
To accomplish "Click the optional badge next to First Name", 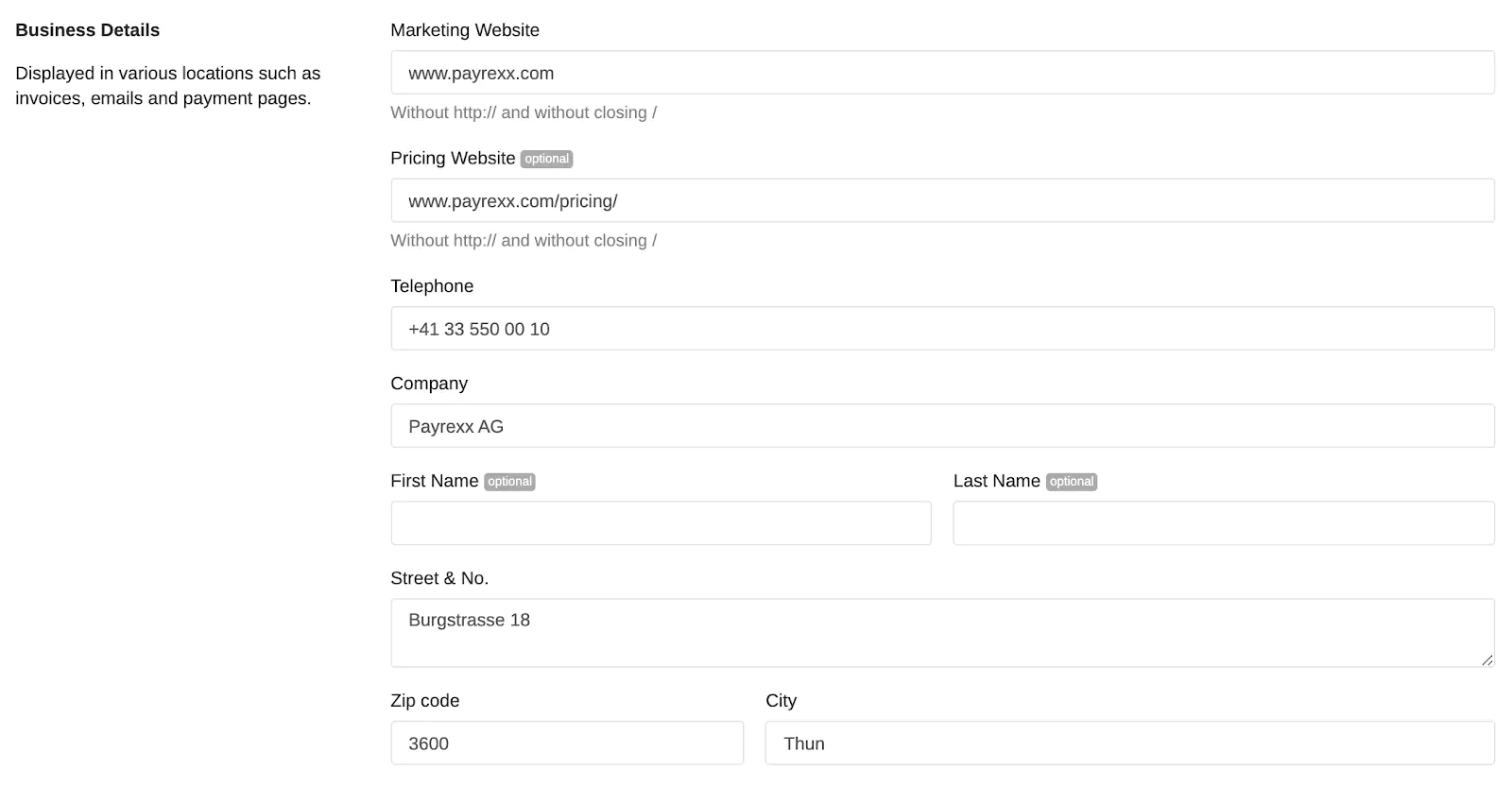I will pos(509,481).
